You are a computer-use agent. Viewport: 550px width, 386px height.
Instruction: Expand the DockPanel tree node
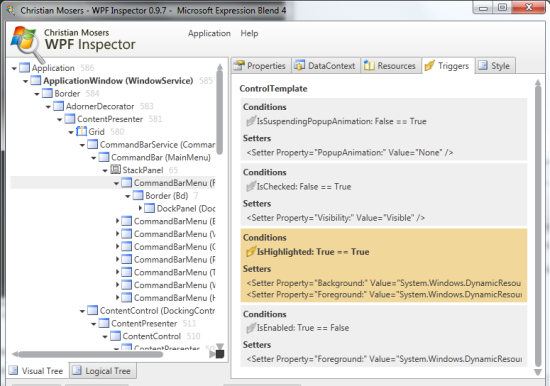point(140,208)
